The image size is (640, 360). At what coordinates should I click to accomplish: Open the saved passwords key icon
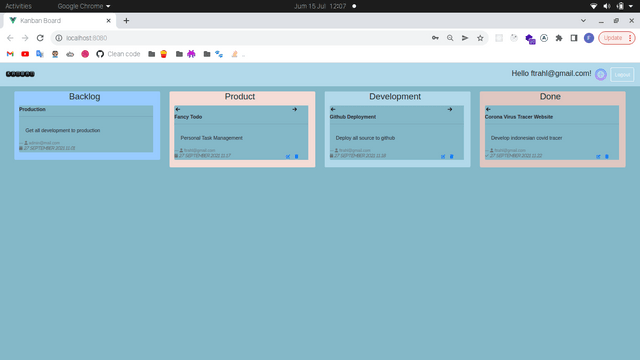435,38
